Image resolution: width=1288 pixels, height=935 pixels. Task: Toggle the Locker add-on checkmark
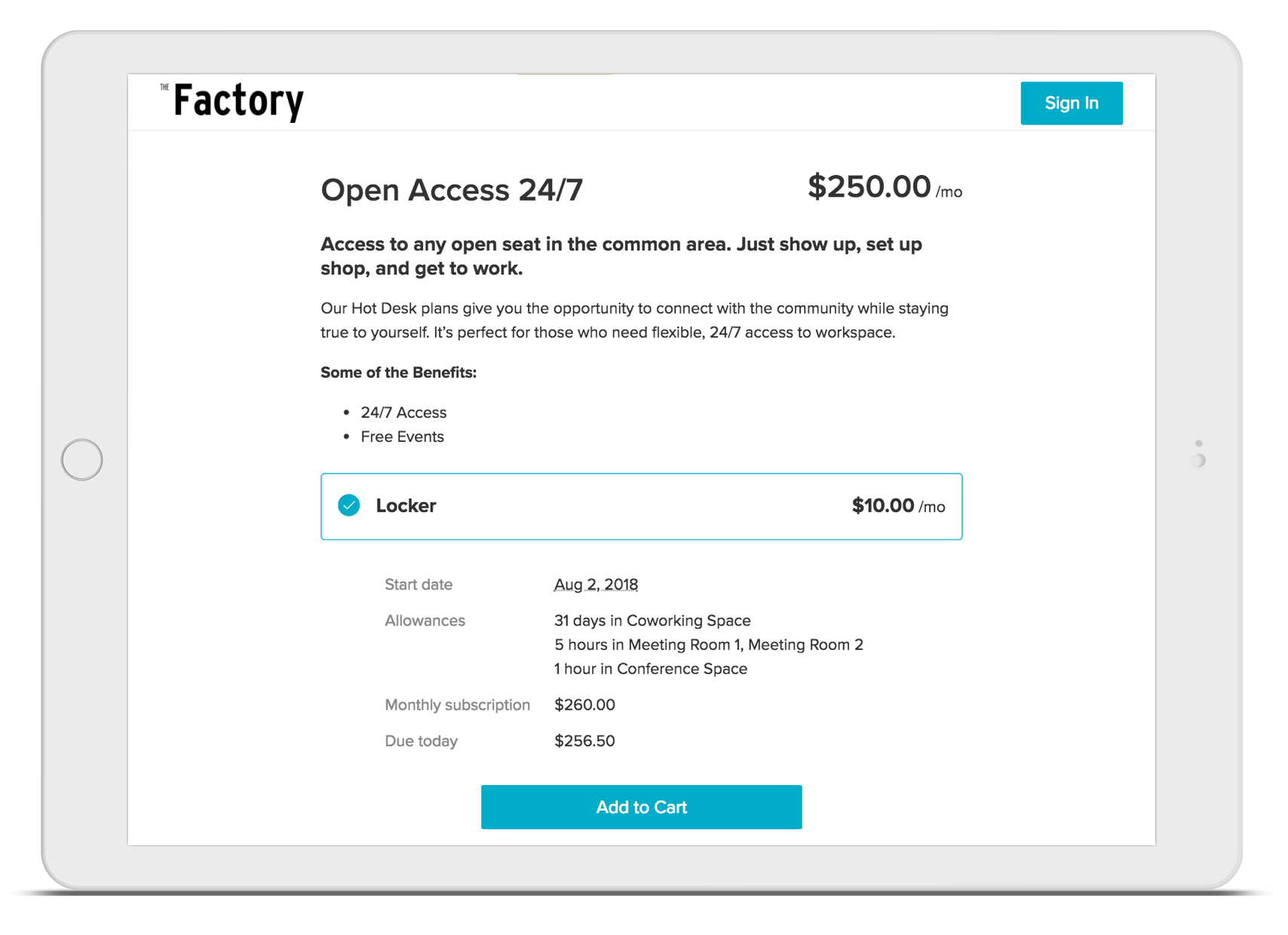349,505
